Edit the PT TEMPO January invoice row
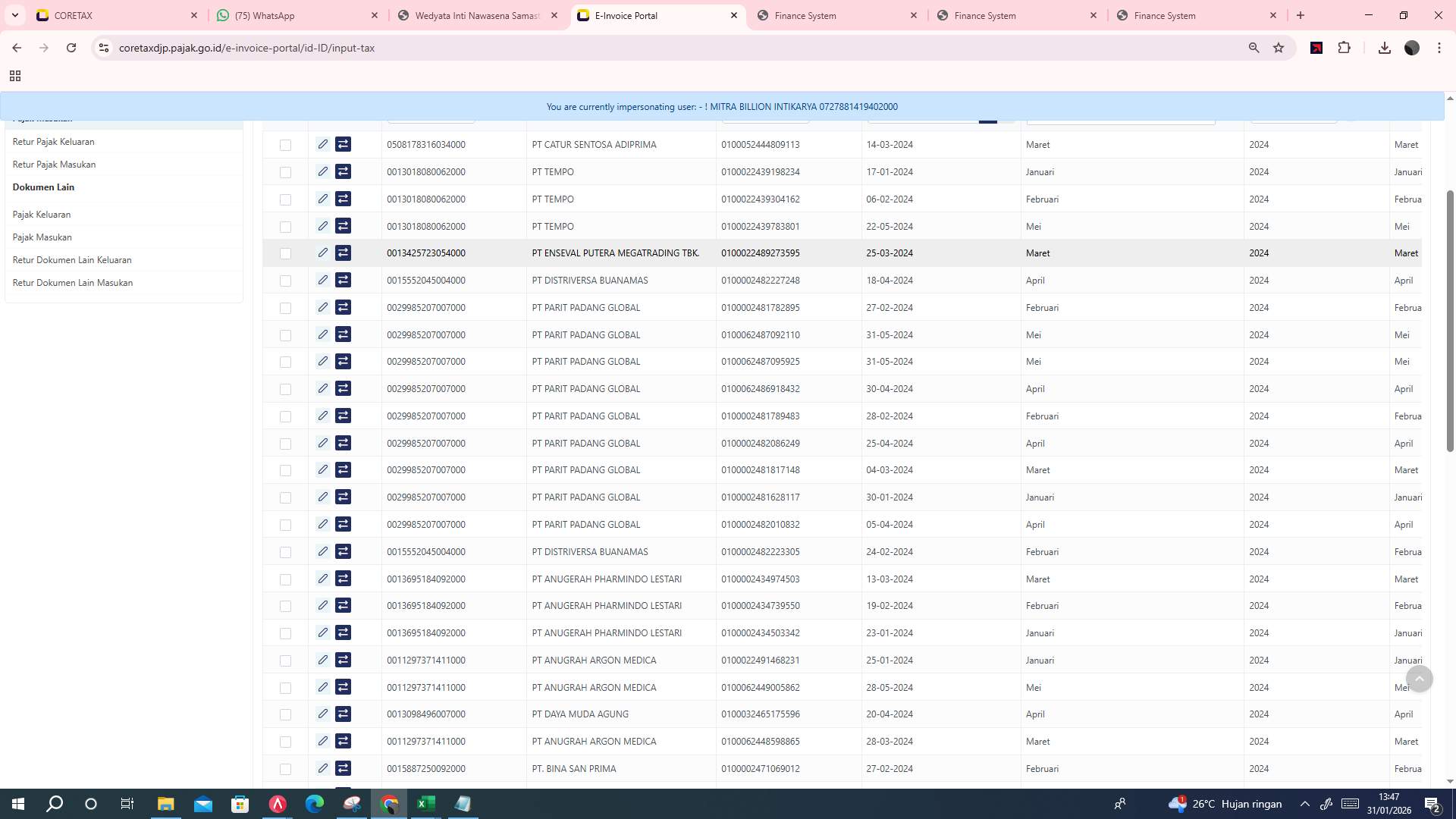Screen dimensions: 1456x819 [322, 171]
